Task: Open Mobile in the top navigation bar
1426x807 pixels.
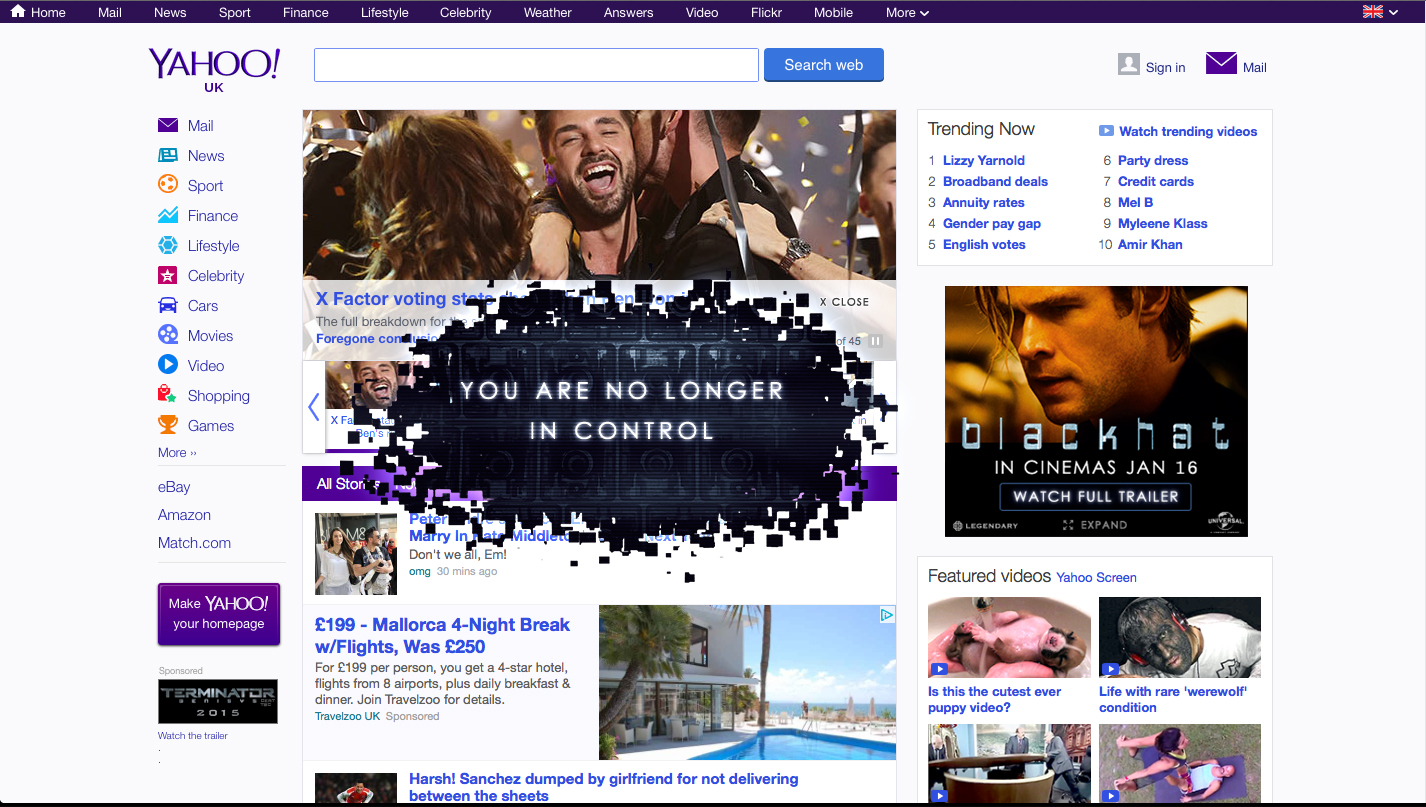Action: tap(833, 12)
